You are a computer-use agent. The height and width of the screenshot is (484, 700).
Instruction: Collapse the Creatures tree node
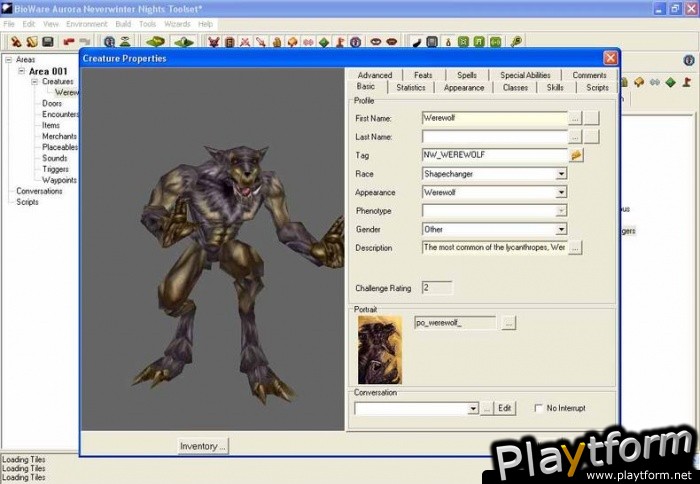[x=34, y=82]
